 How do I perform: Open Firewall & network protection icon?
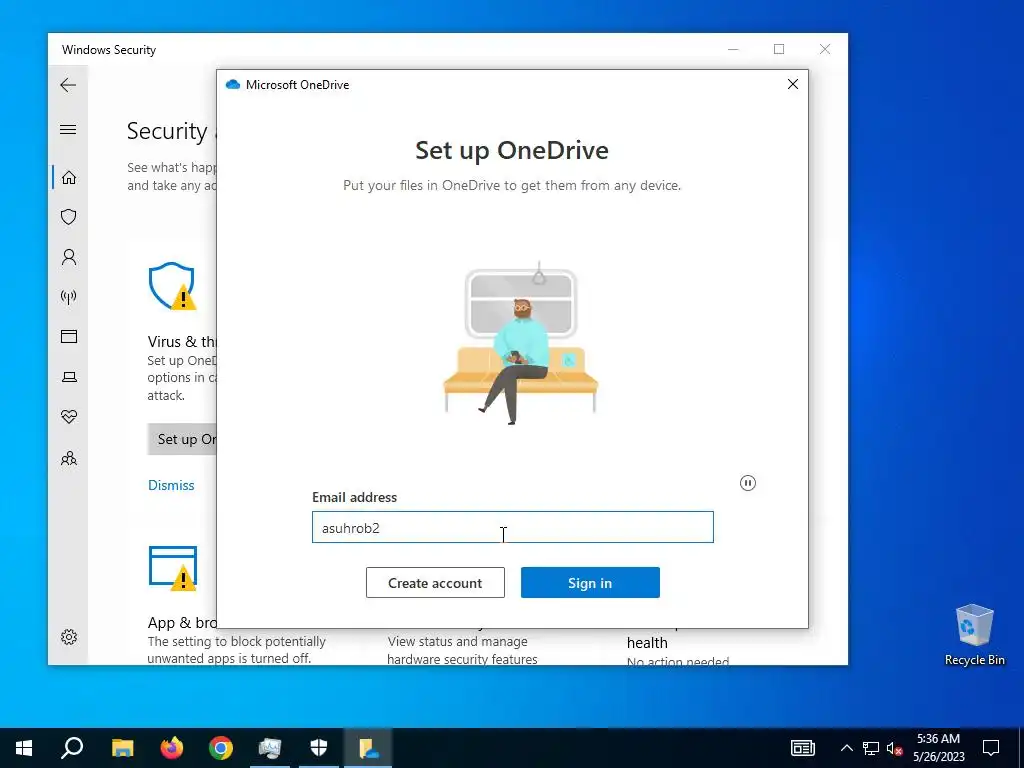pos(69,297)
